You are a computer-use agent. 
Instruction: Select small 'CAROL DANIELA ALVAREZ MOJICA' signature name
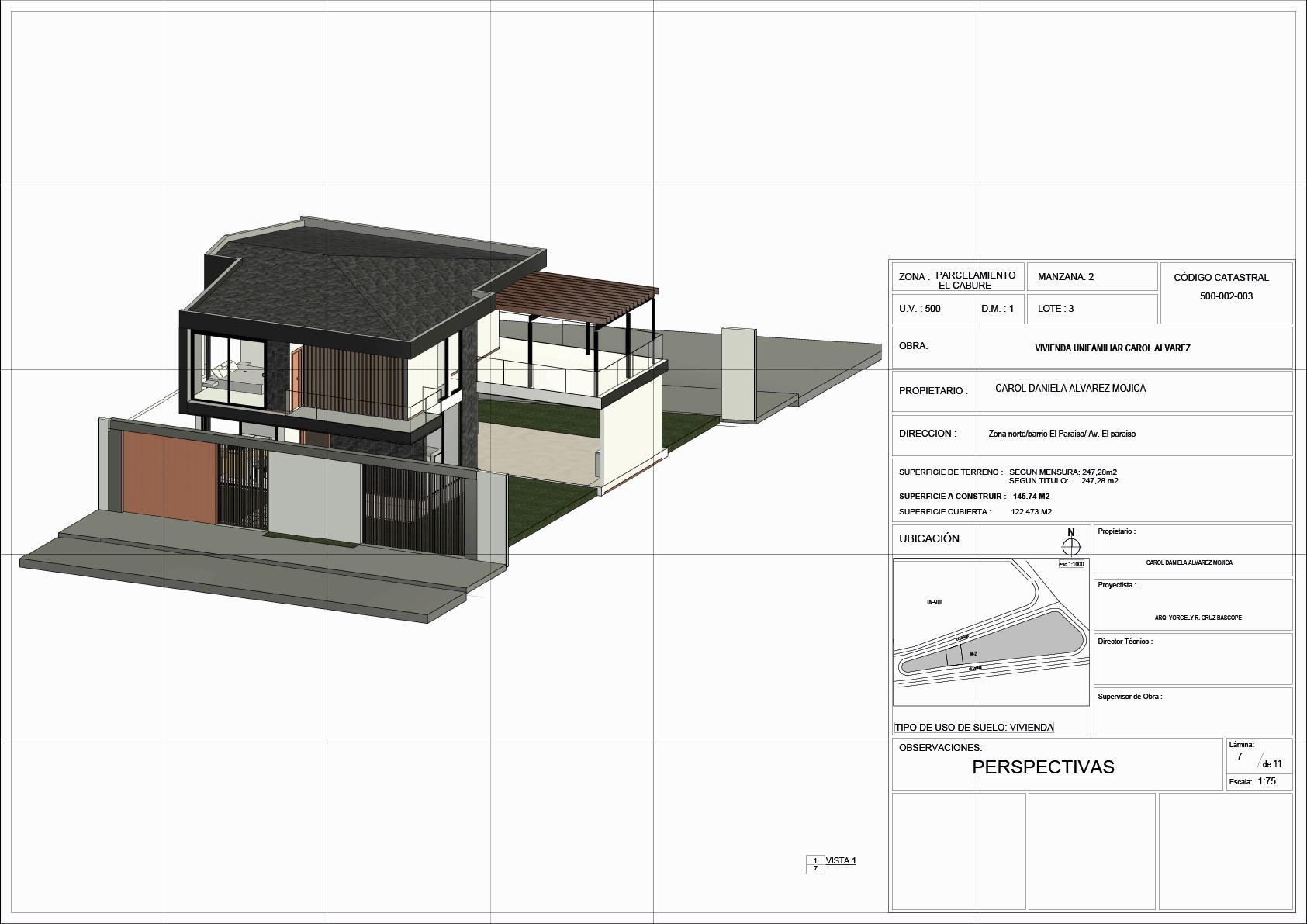pyautogui.click(x=1189, y=563)
